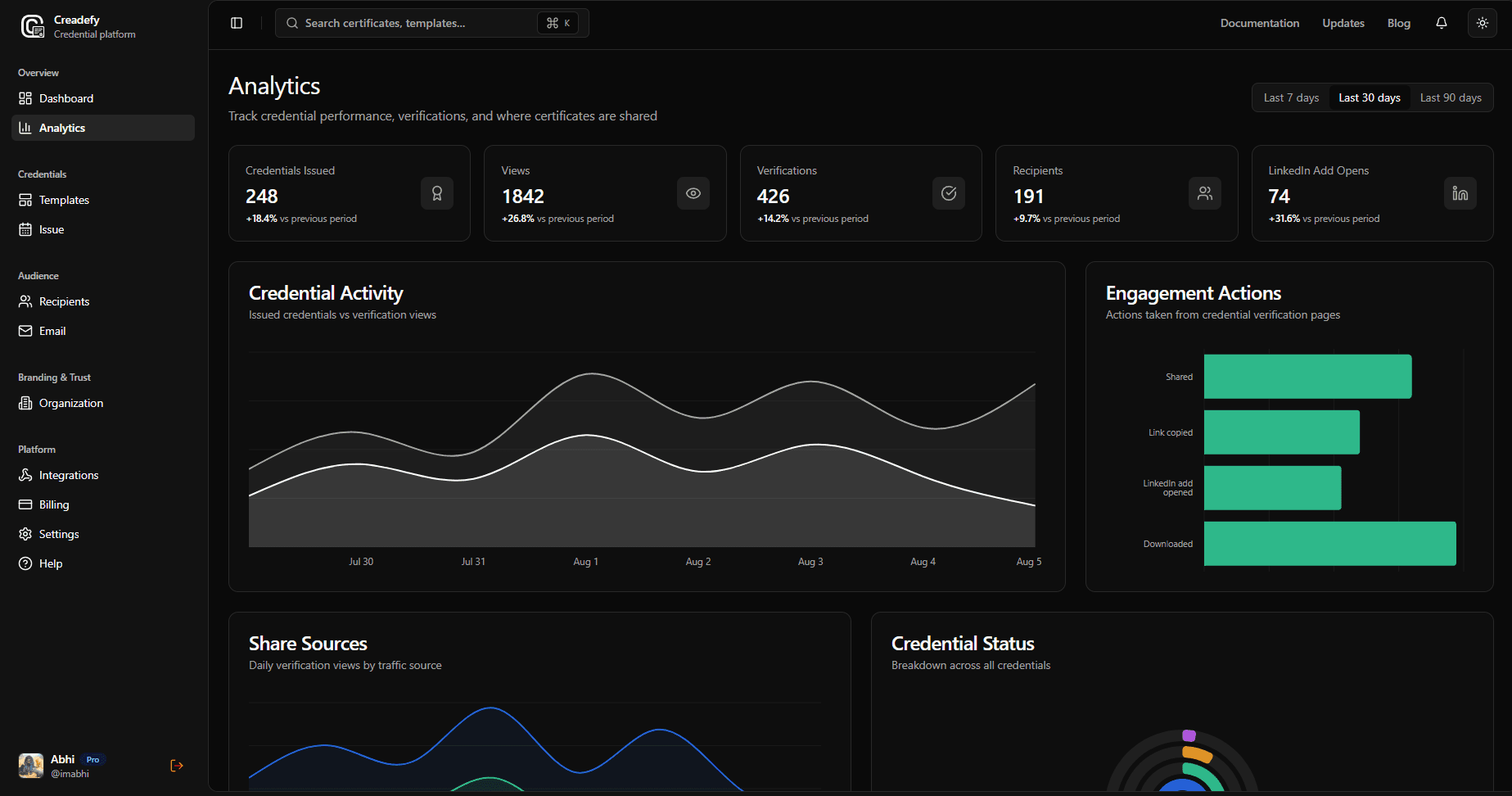Open Recipients under Audience

pyautogui.click(x=103, y=301)
